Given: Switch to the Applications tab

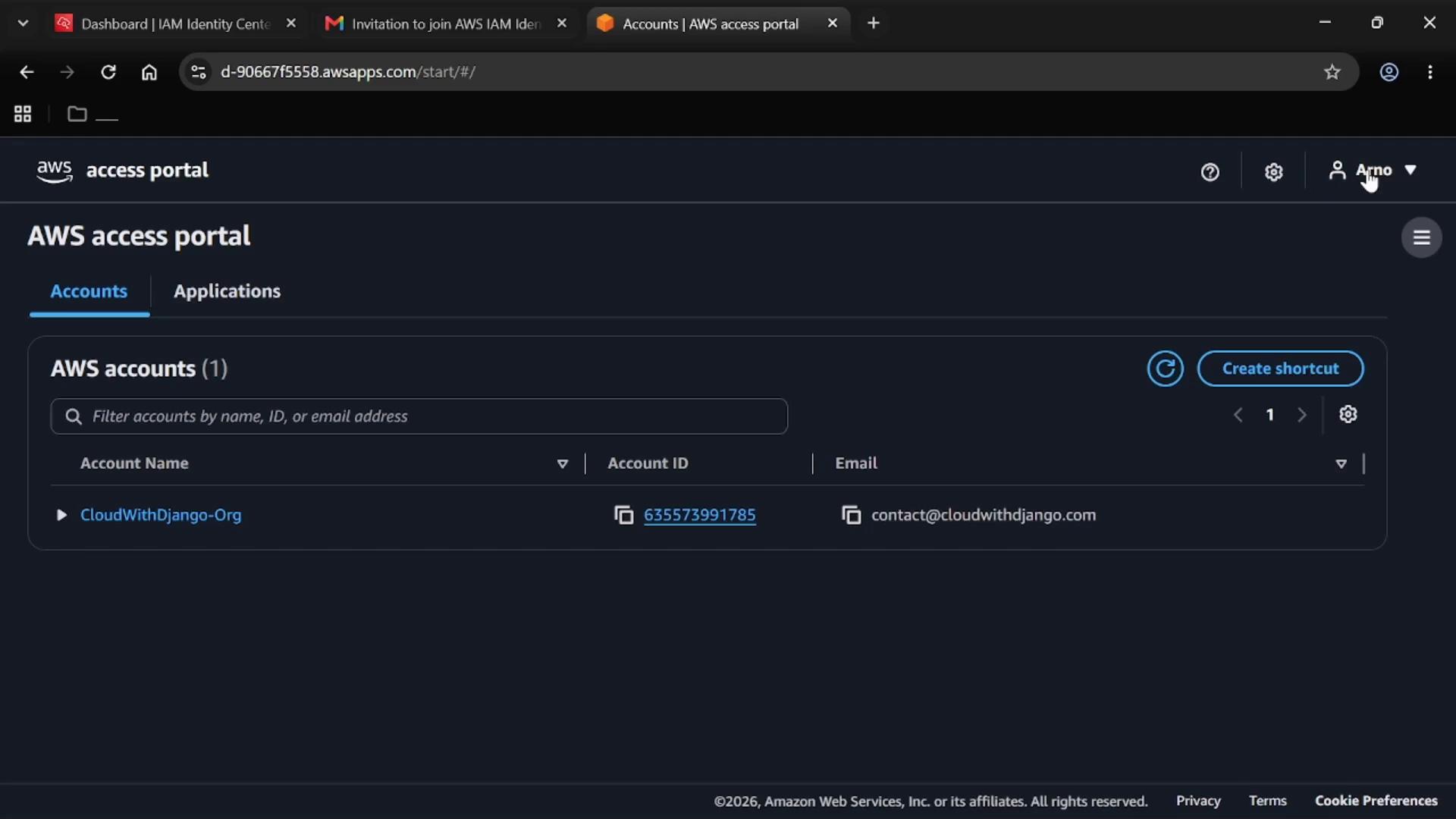Looking at the screenshot, I should [227, 291].
